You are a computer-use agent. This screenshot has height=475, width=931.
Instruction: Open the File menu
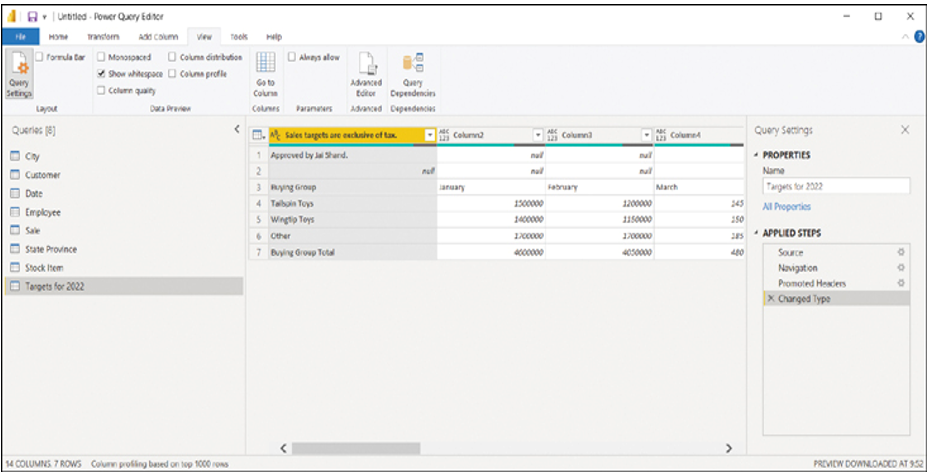click(21, 37)
